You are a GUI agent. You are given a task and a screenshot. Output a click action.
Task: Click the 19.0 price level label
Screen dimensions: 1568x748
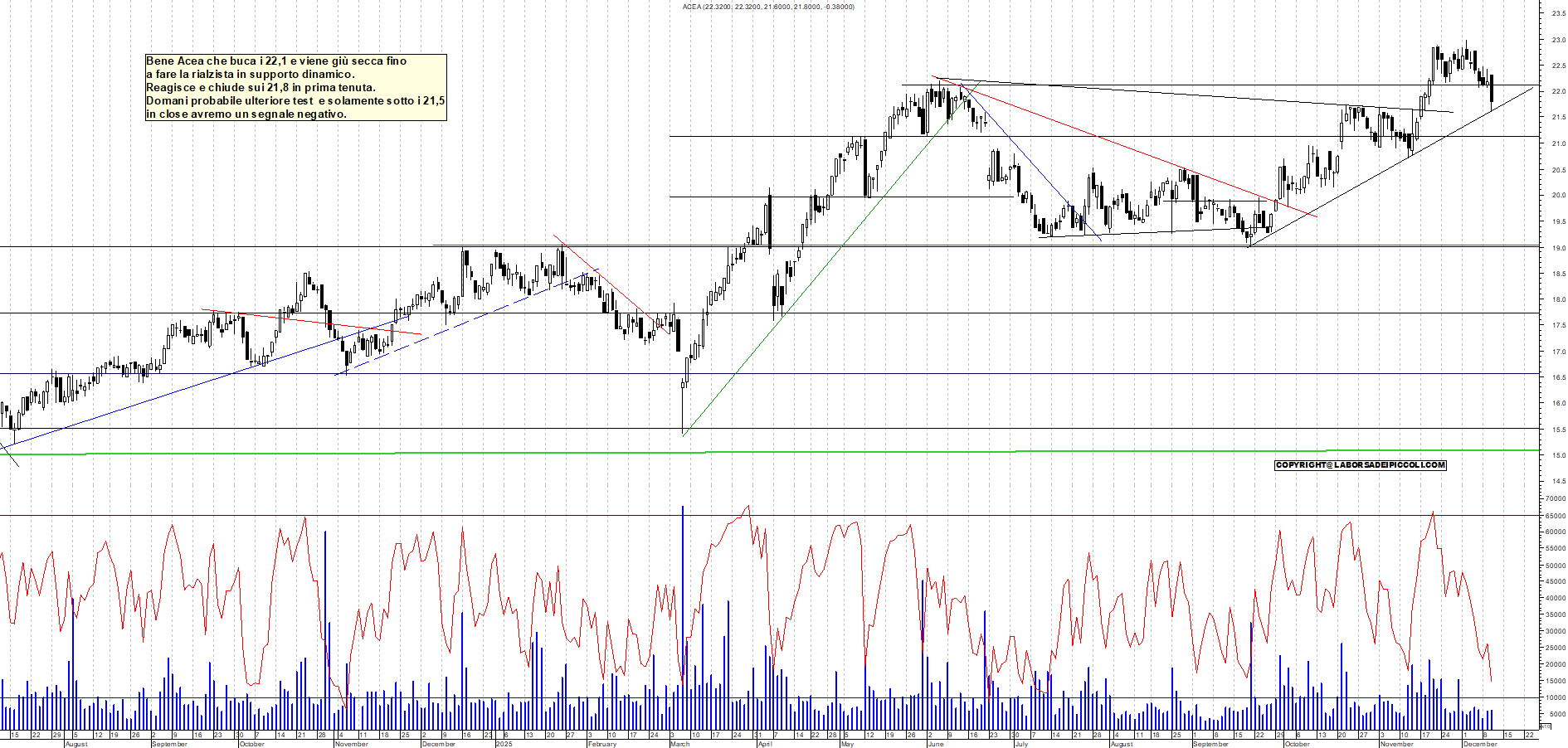coord(1558,248)
